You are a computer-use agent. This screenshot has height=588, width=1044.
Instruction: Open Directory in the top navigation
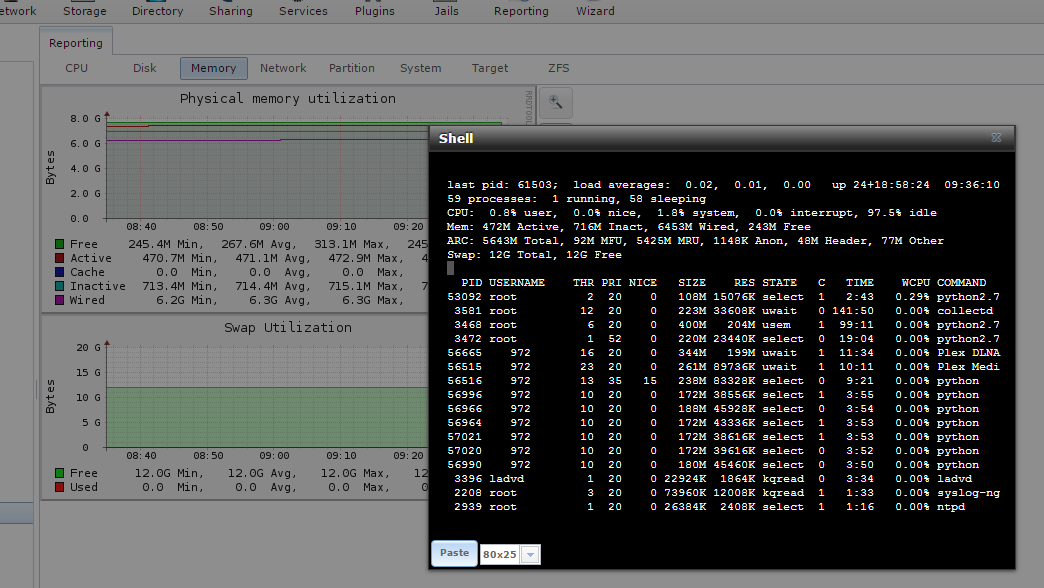(157, 11)
